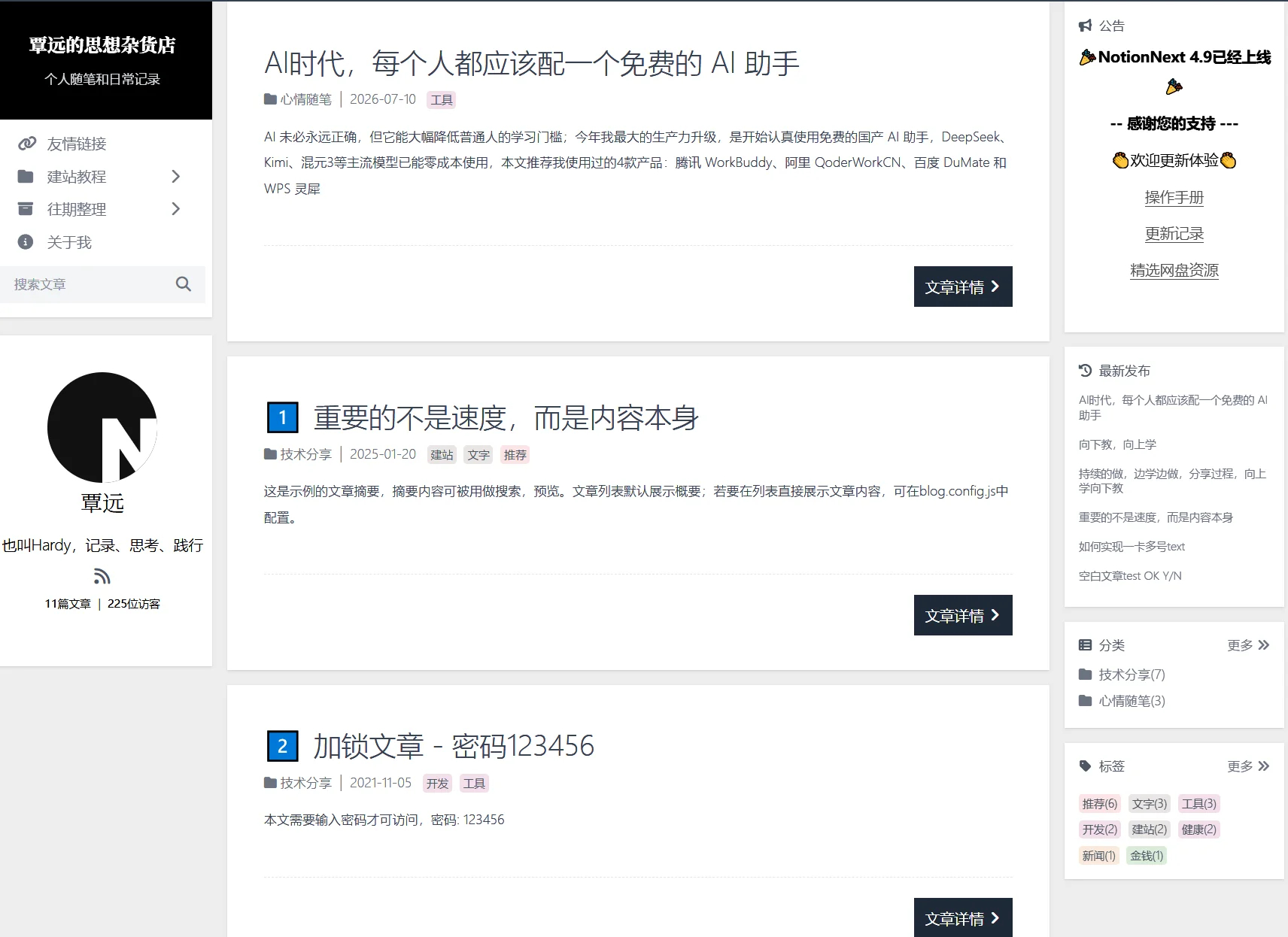Click the author avatar image
The height and width of the screenshot is (937, 1288).
[x=102, y=427]
